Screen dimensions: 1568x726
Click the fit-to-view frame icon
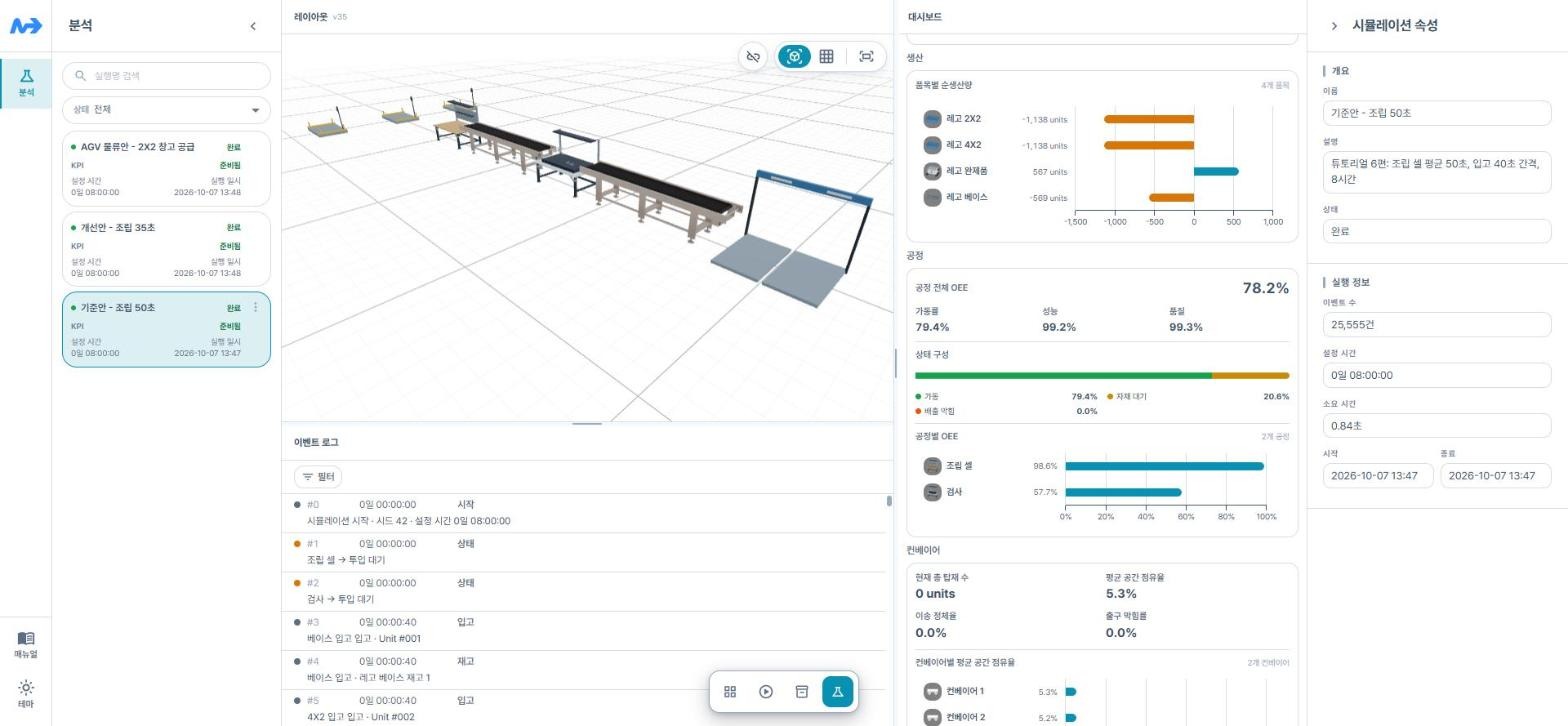866,57
